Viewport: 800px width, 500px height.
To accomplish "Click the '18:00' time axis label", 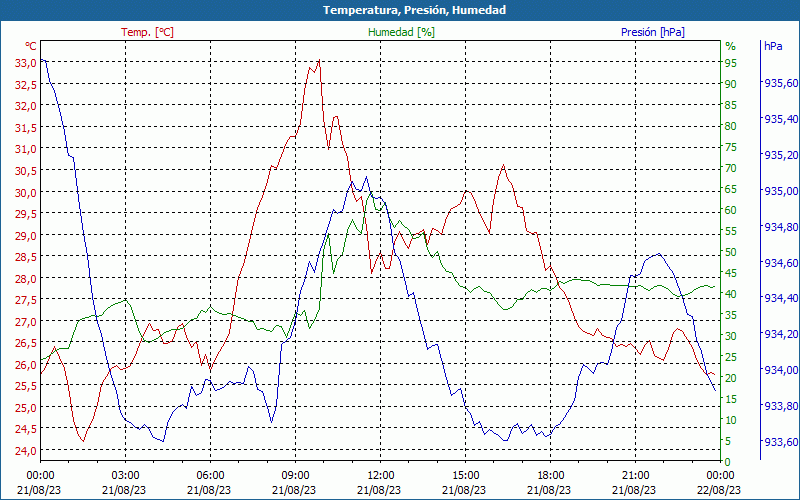I will coord(551,477).
